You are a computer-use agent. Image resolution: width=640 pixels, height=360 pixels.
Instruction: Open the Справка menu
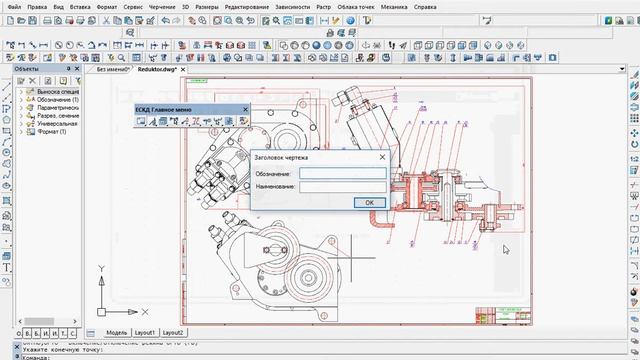(x=425, y=7)
